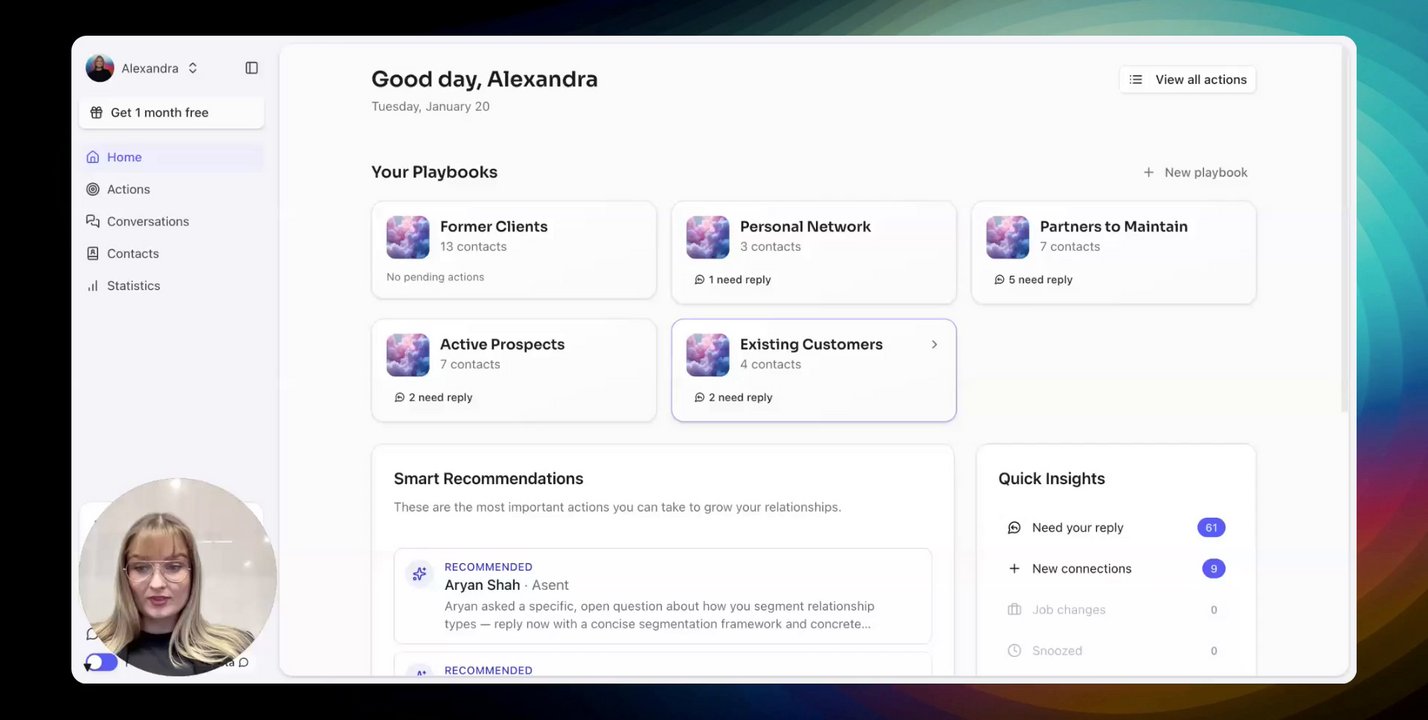This screenshot has height=720, width=1428.
Task: Click the Need your reply chat icon
Action: pos(1014,528)
